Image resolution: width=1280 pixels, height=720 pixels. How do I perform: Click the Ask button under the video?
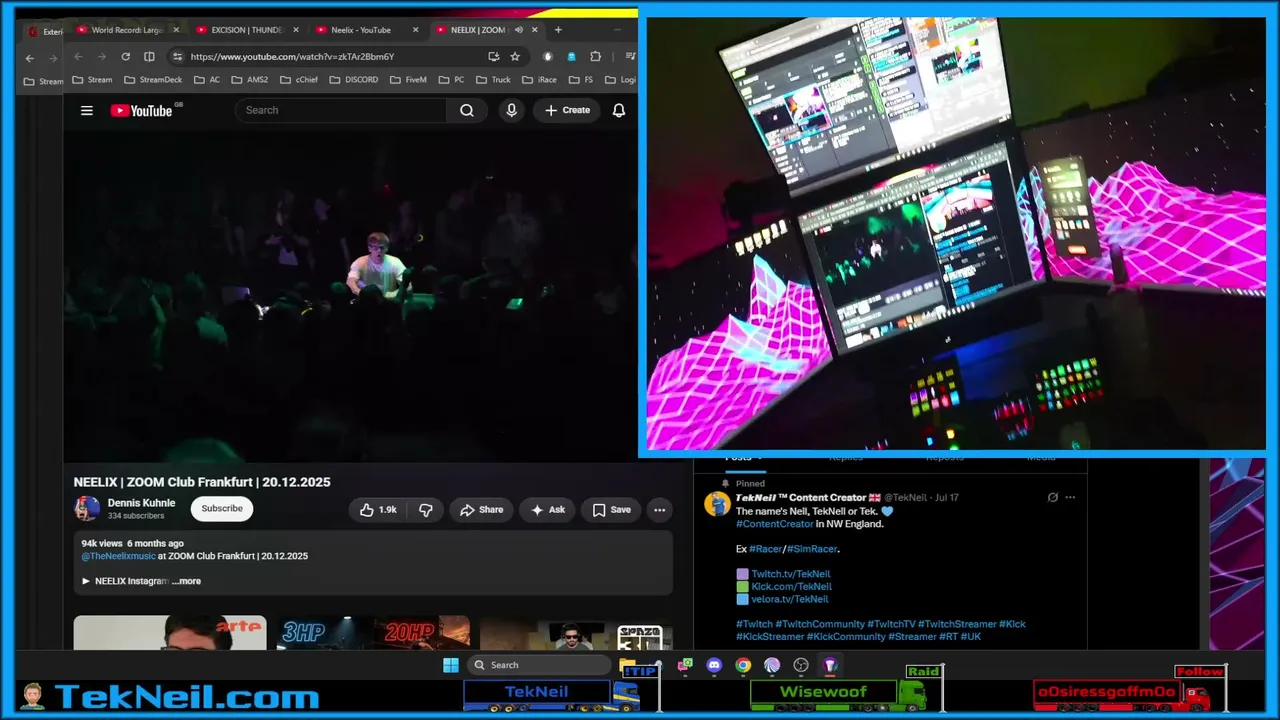point(547,510)
